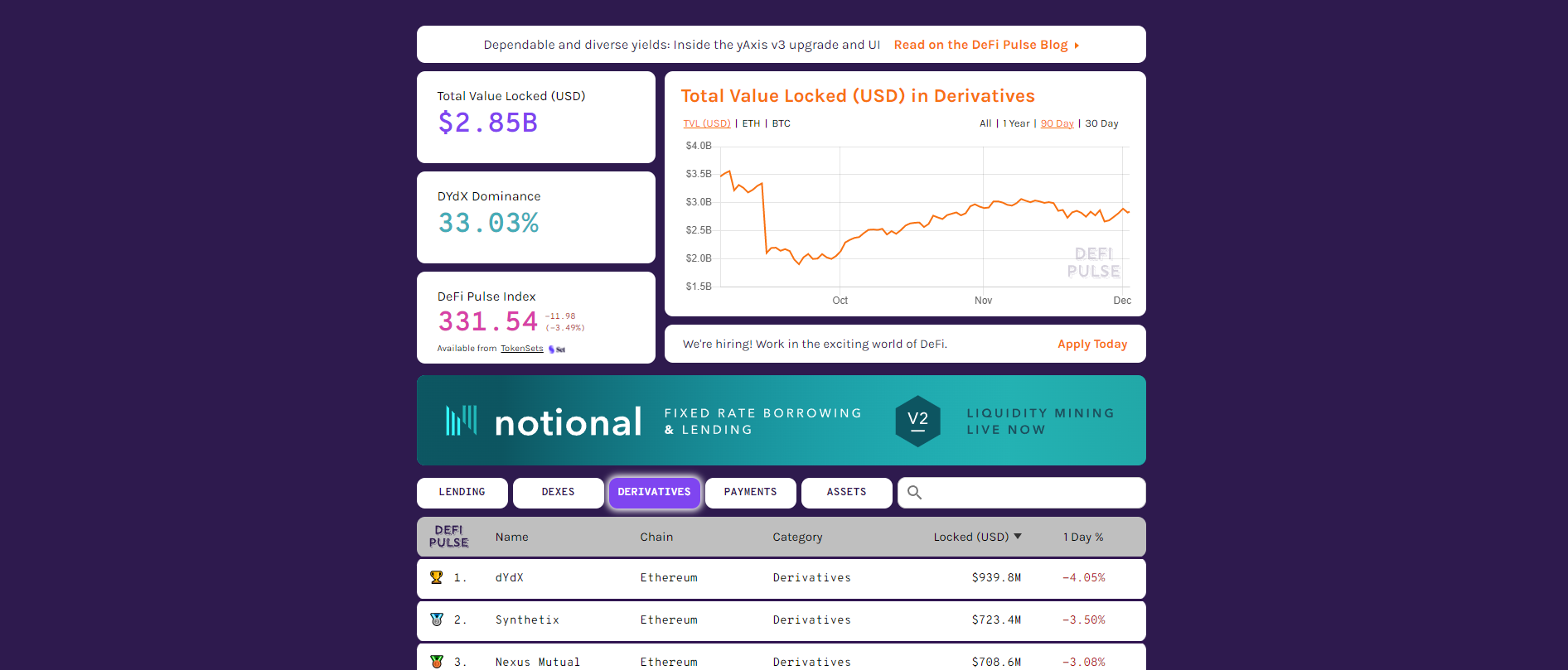Open Read on the DeFi Pulse Blog link
The image size is (1568, 670).
[x=980, y=45]
